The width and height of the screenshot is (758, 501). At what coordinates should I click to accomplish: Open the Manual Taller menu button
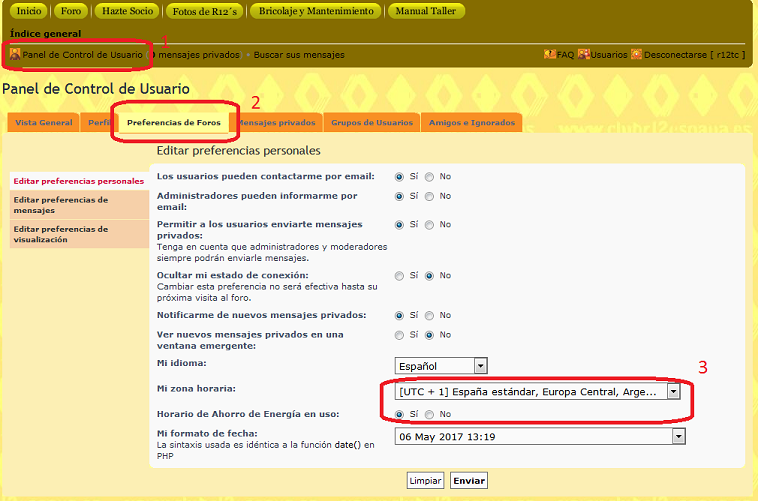tap(427, 11)
